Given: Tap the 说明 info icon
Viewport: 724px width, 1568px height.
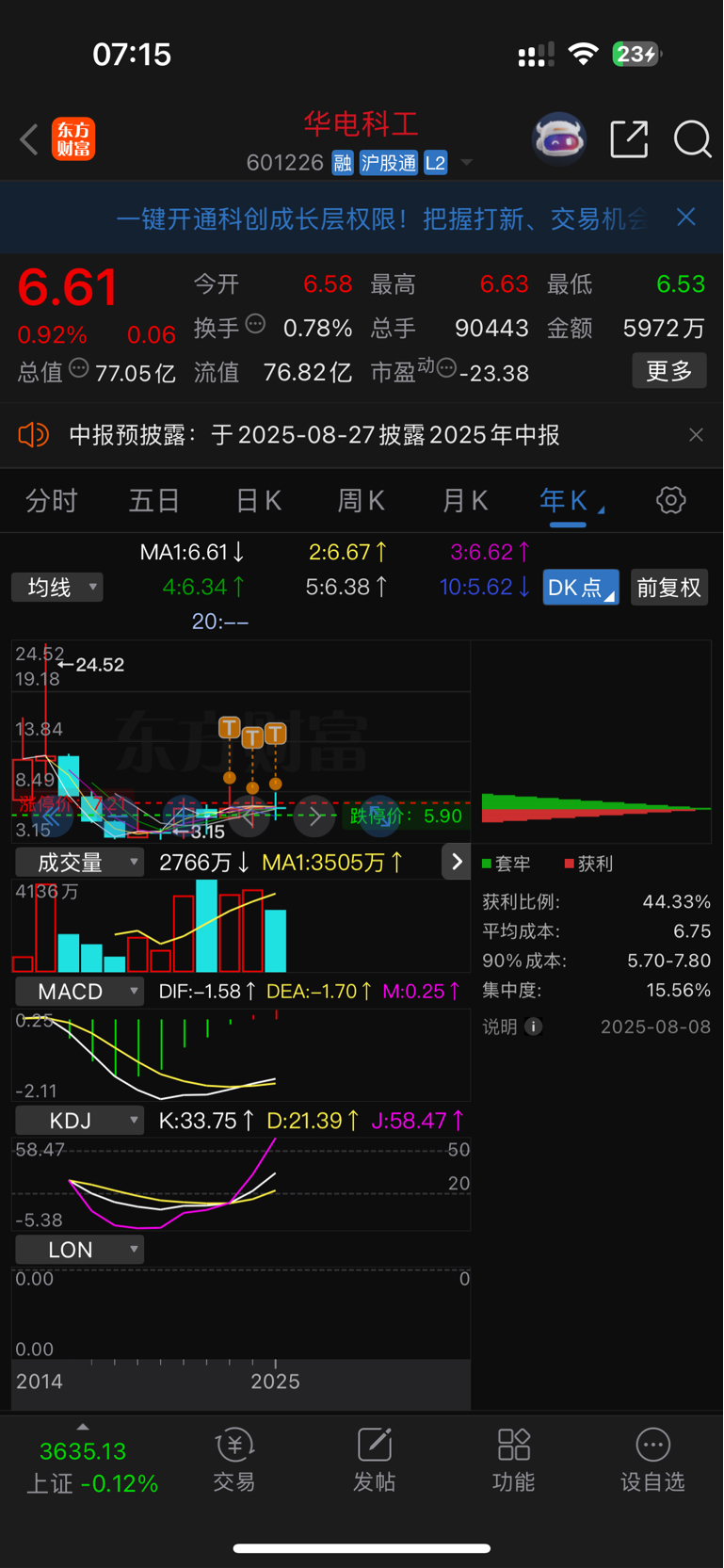Looking at the screenshot, I should (x=533, y=1026).
